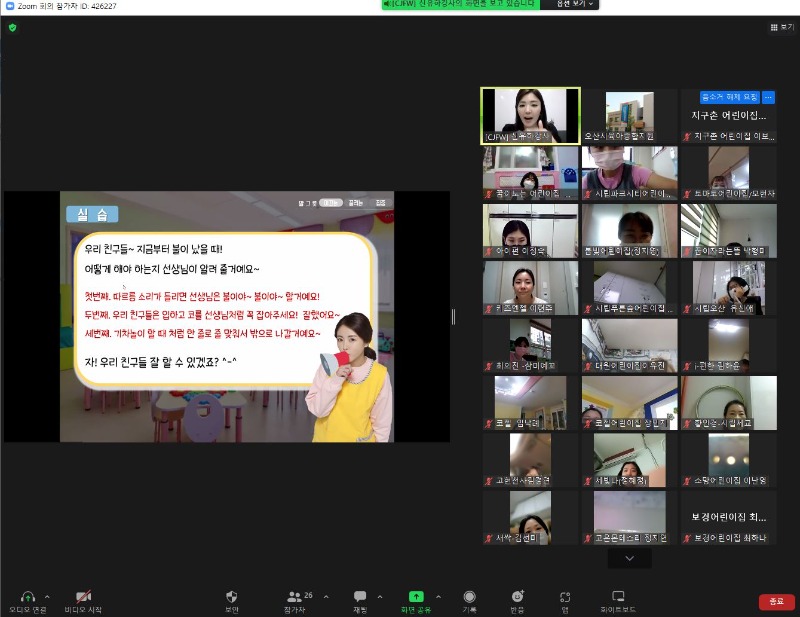Click the three-dot more button on participant tile
800x617 pixels.
(768, 97)
